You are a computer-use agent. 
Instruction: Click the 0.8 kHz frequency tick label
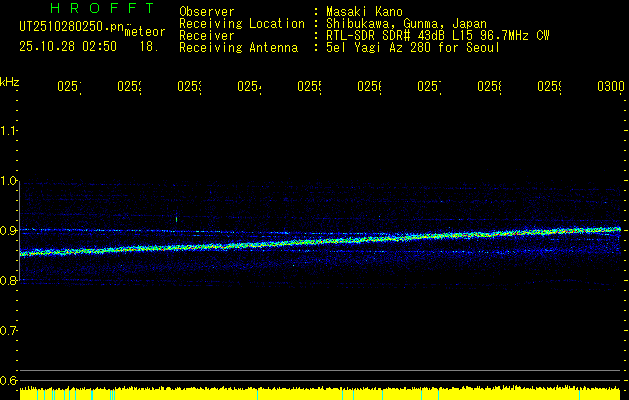(x=9, y=281)
